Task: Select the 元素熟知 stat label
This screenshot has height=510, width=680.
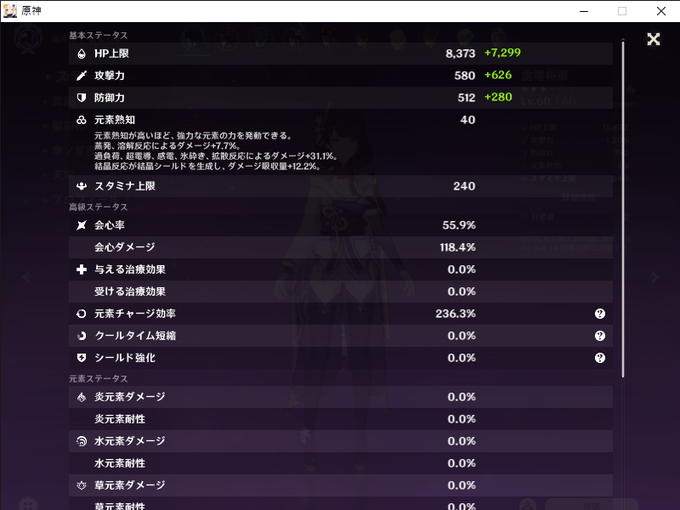Action: (x=114, y=120)
